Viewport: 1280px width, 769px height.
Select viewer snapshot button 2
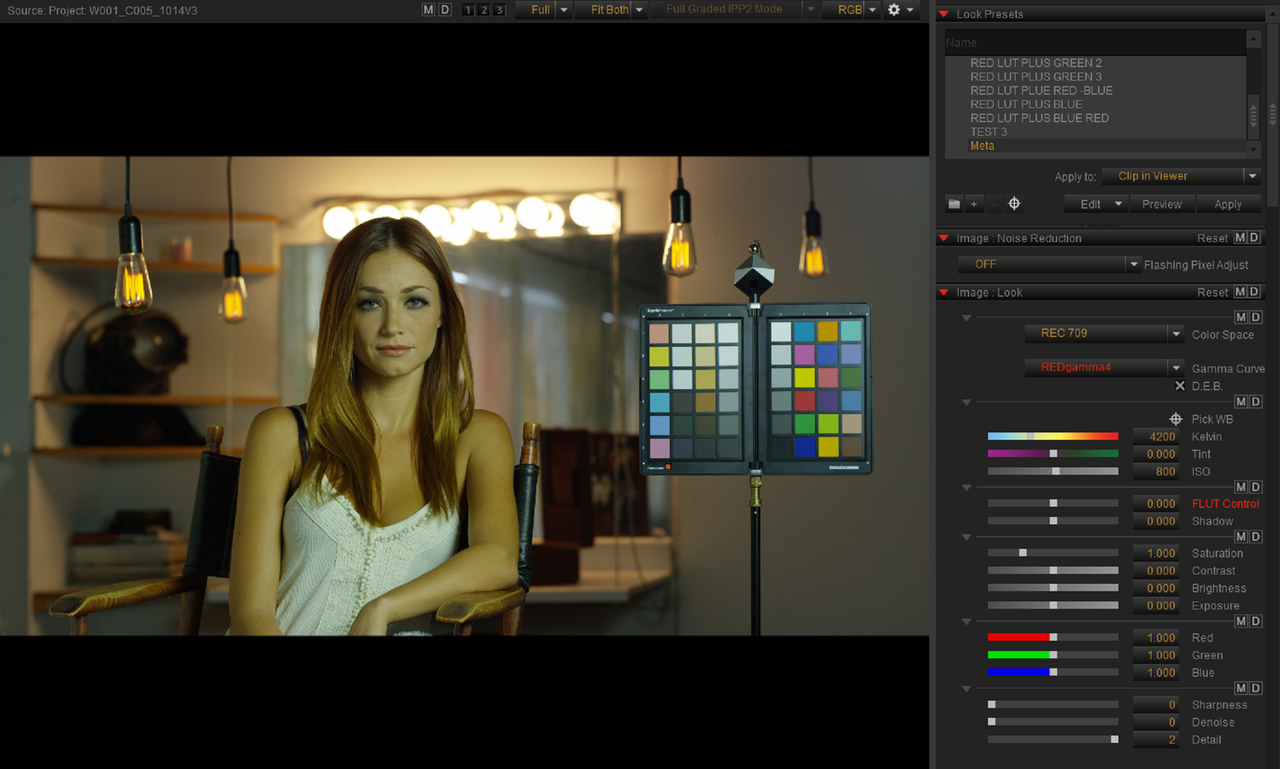pos(484,10)
